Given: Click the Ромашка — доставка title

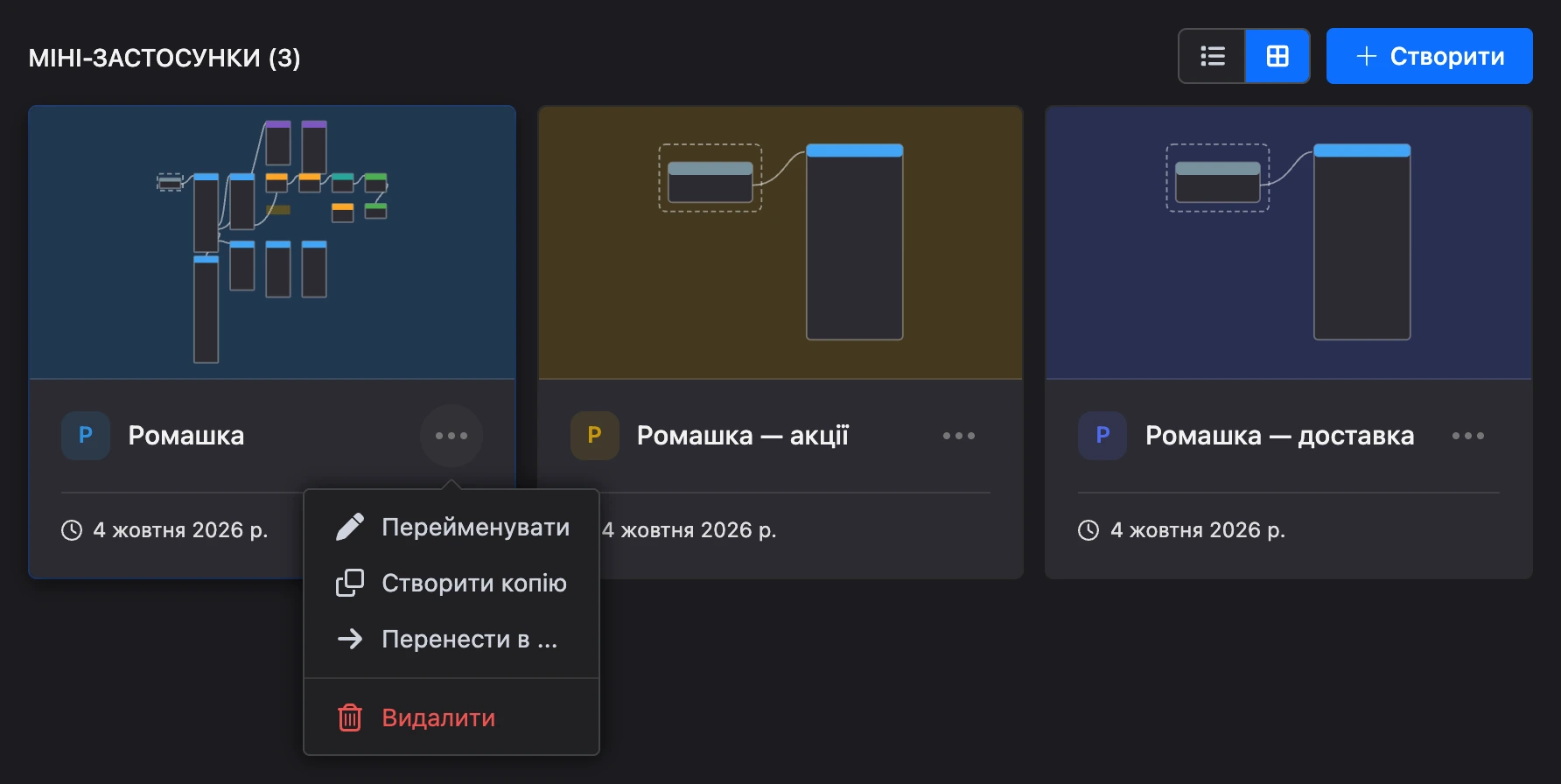Looking at the screenshot, I should (1280, 436).
